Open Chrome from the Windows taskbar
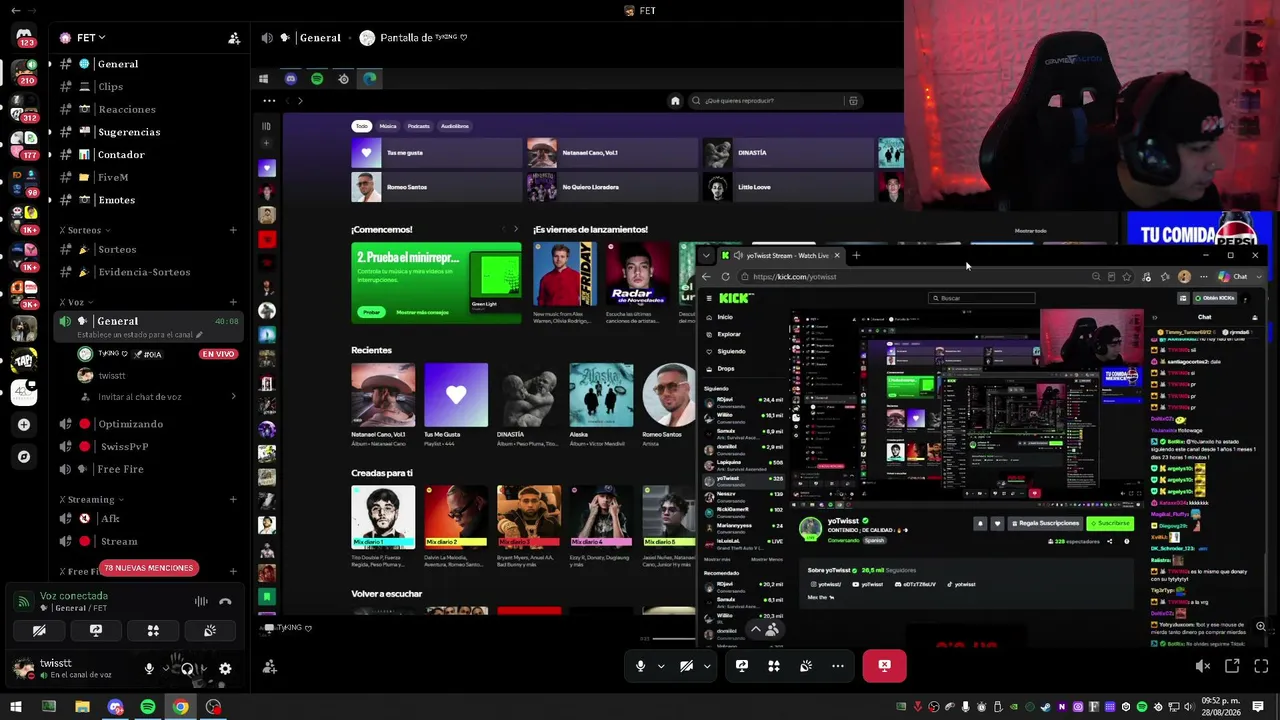Screen dimensions: 1280x720 coord(180,707)
